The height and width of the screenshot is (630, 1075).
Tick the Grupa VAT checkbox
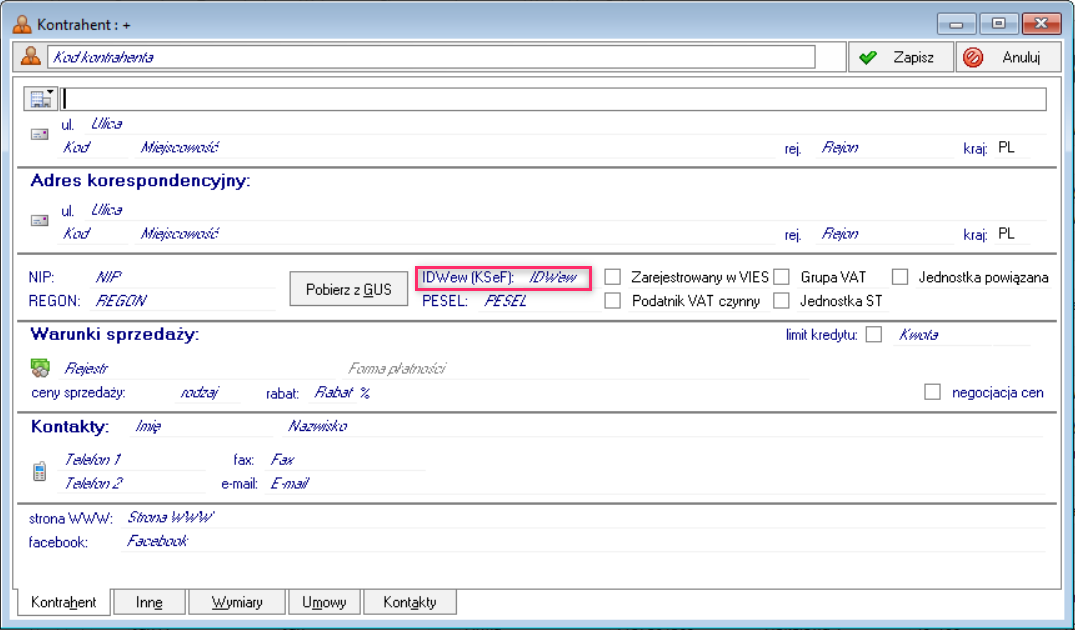(x=781, y=277)
